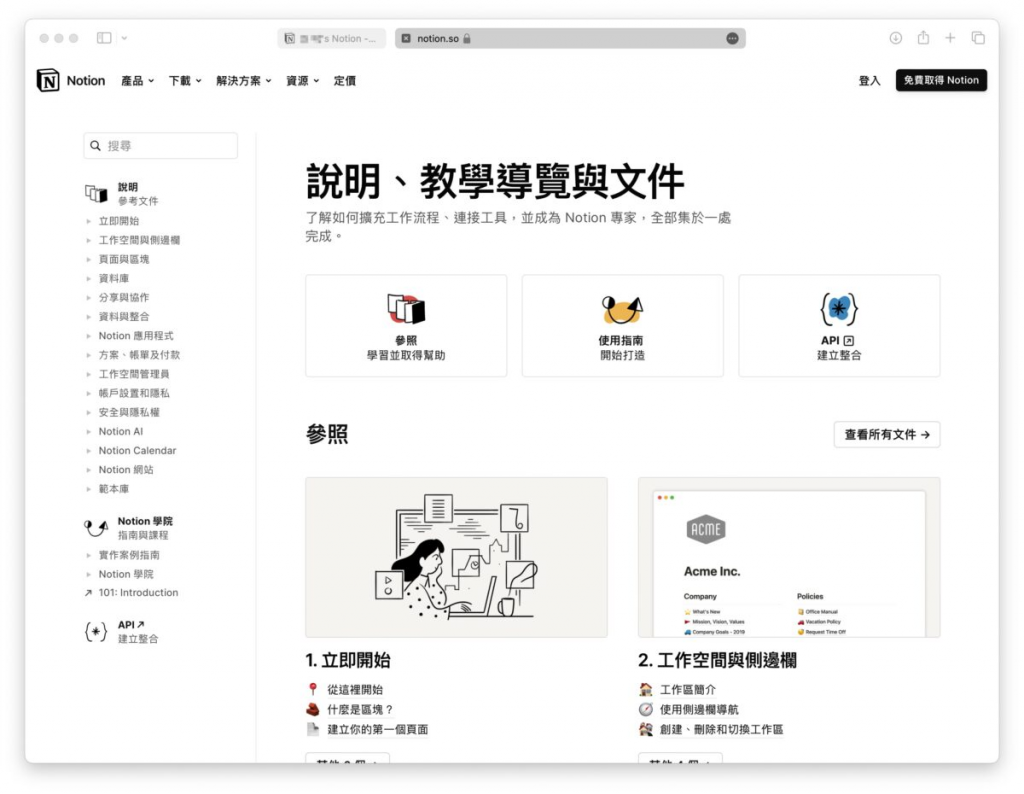Focus the 搜尋 search field
This screenshot has width=1024, height=794.
(161, 146)
